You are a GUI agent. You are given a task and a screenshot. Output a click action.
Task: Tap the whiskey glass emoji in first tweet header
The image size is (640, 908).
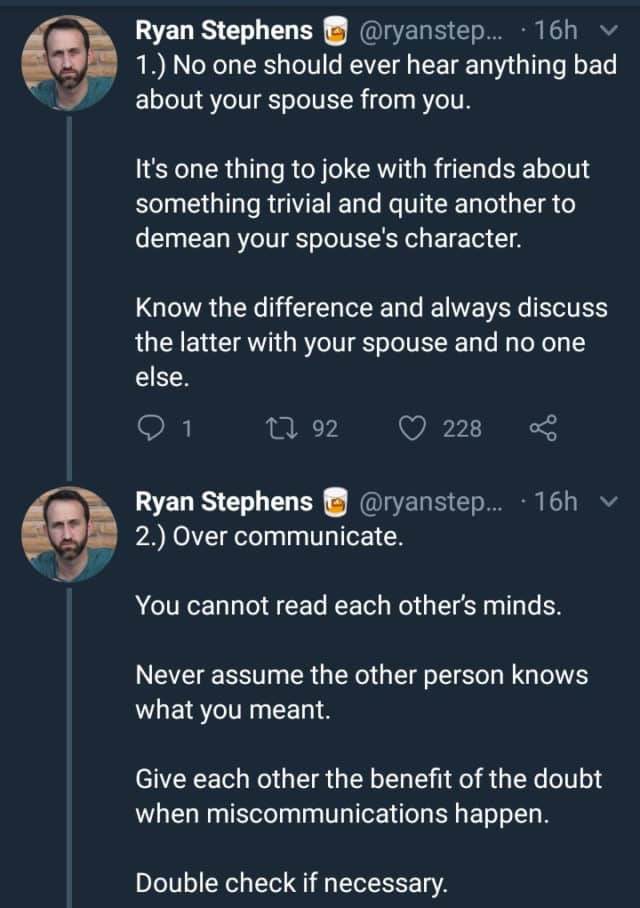[x=334, y=31]
